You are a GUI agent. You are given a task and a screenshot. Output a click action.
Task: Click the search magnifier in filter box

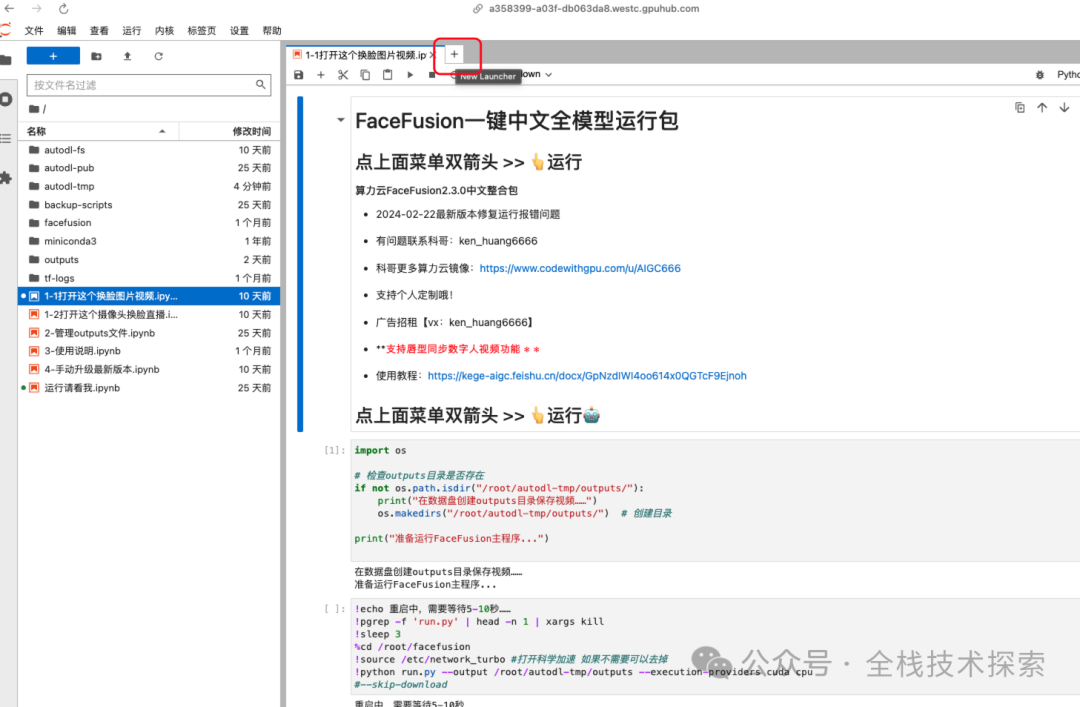point(260,84)
